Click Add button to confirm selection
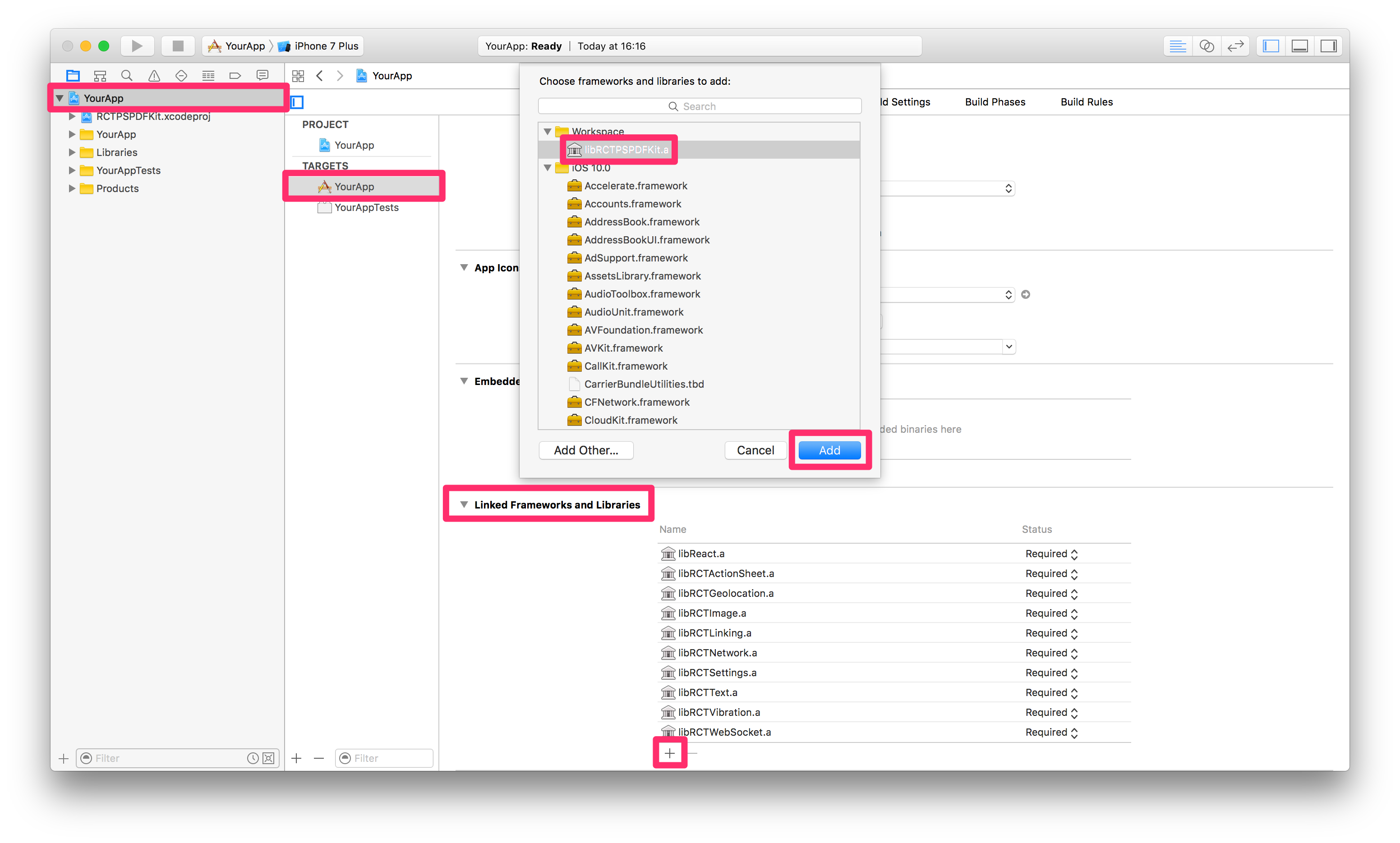Screen dimensions: 1400x843 [x=828, y=449]
